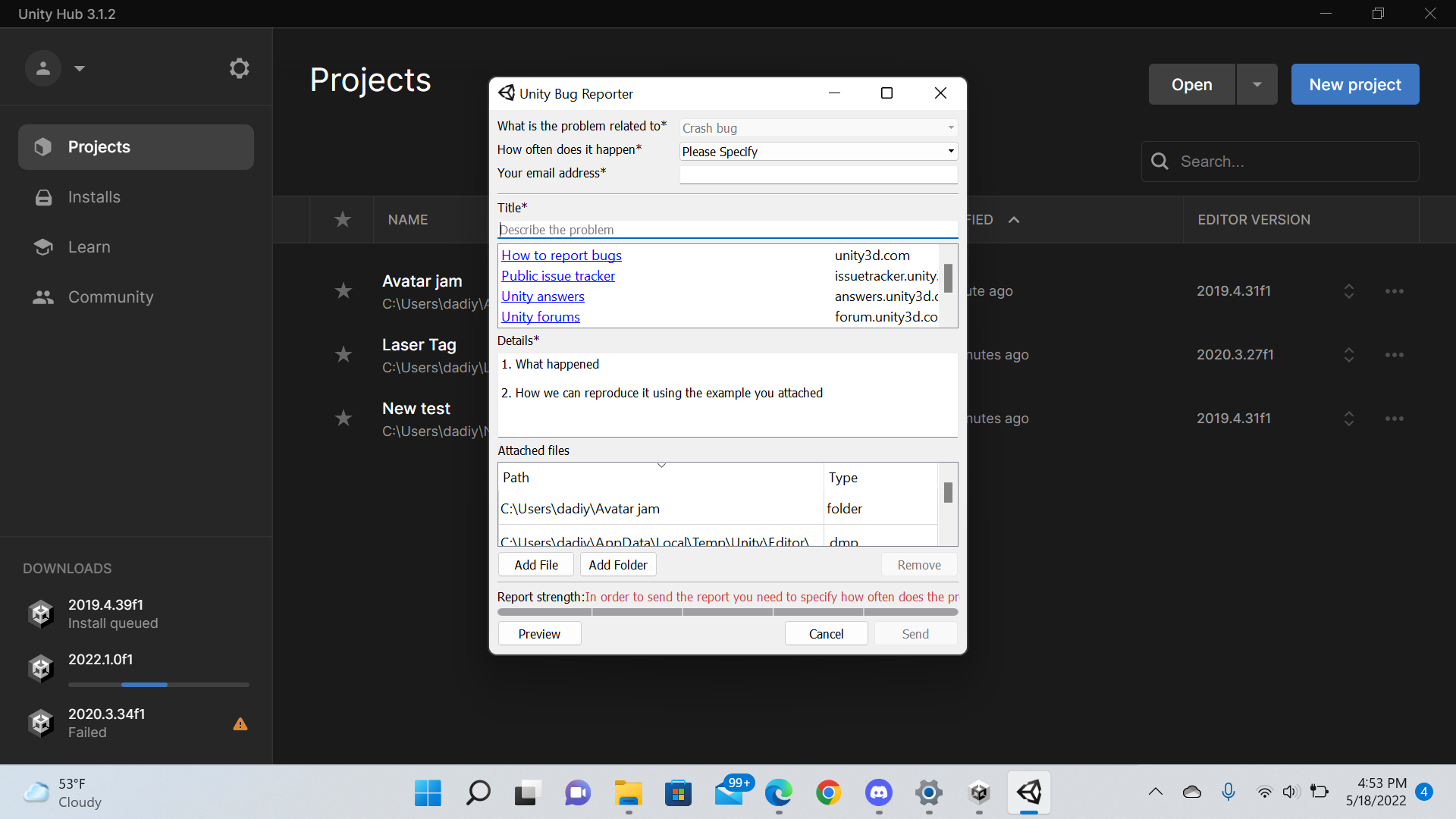Click the 'Public issue tracker' link

click(x=559, y=276)
